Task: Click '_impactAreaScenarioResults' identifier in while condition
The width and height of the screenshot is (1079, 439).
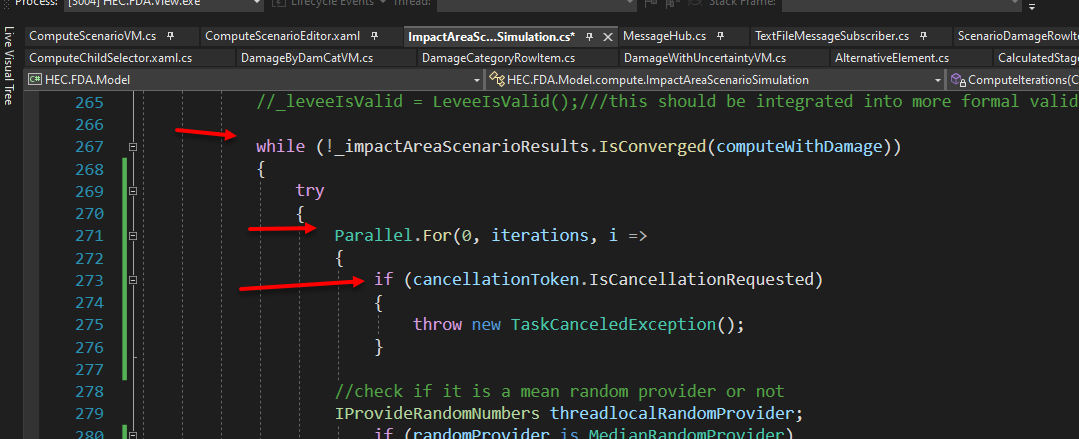Action: (462, 147)
